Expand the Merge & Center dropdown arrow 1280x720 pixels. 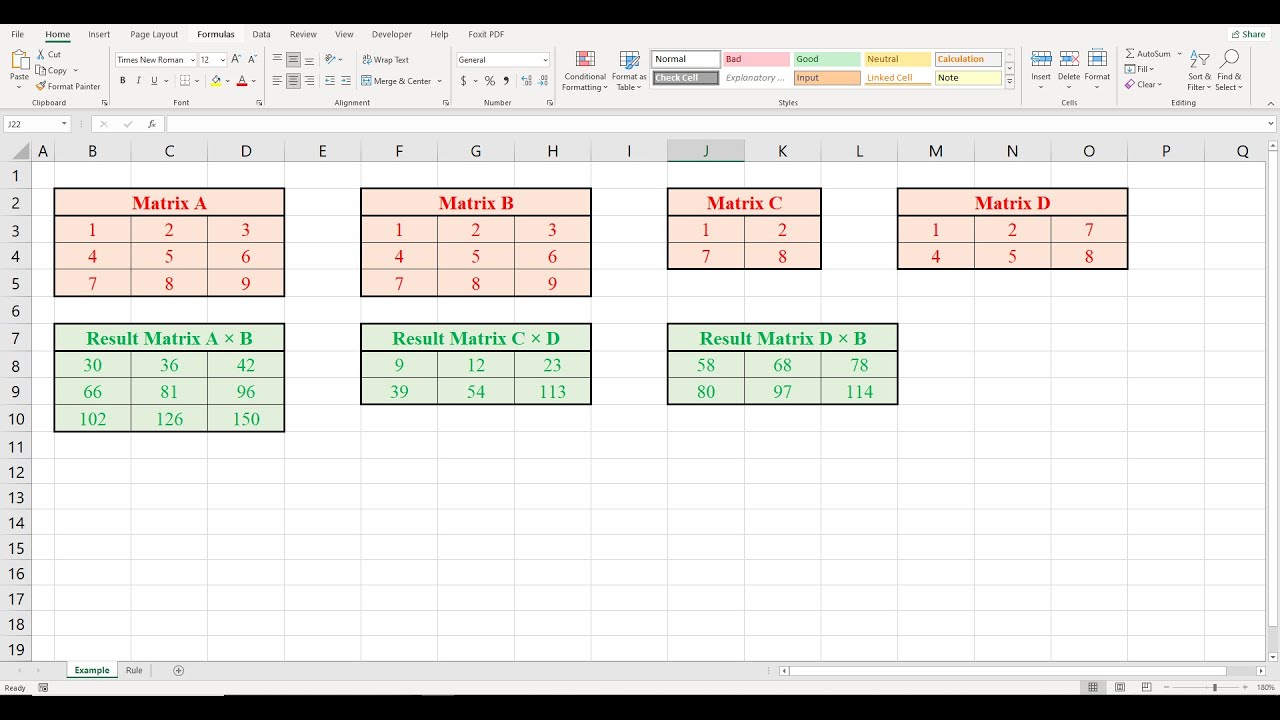click(x=440, y=81)
